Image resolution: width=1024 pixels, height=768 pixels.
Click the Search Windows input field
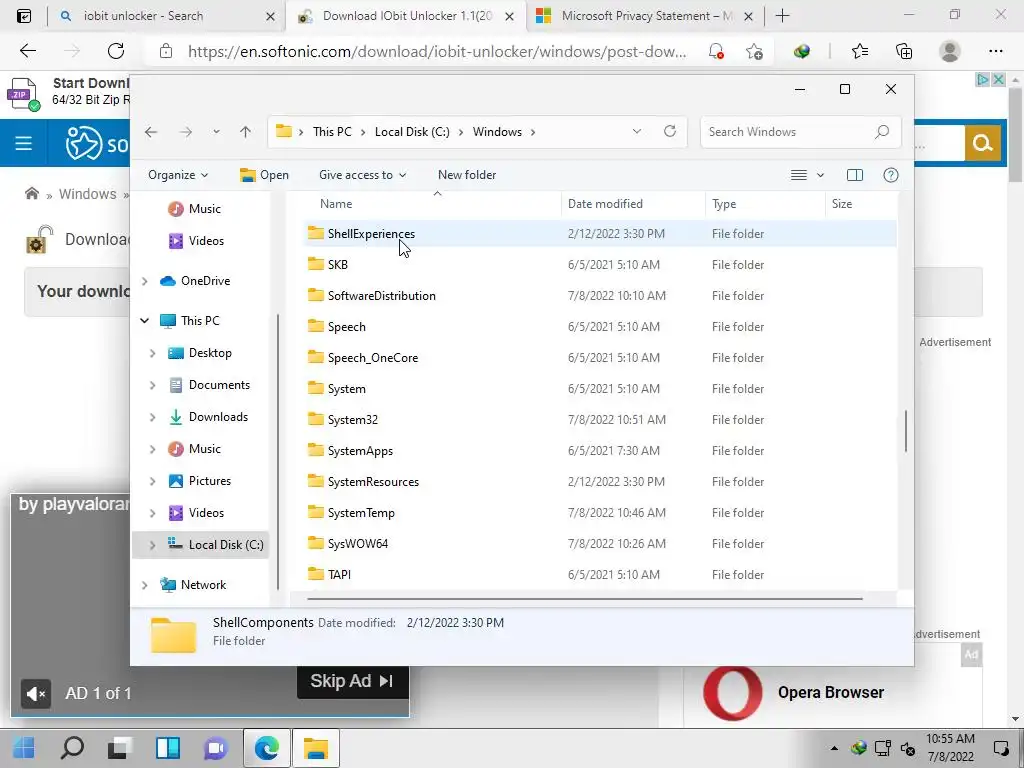coord(787,132)
